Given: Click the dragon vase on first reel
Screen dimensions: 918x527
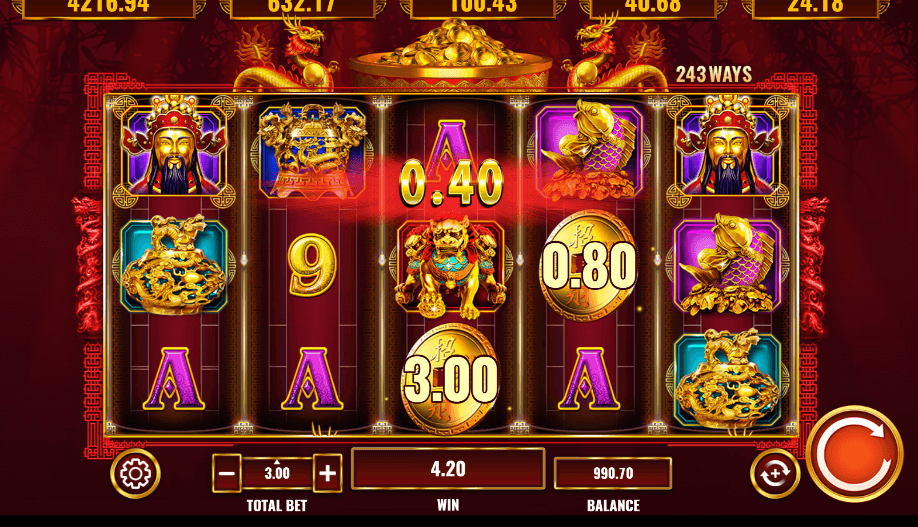Looking at the screenshot, I should click(174, 265).
